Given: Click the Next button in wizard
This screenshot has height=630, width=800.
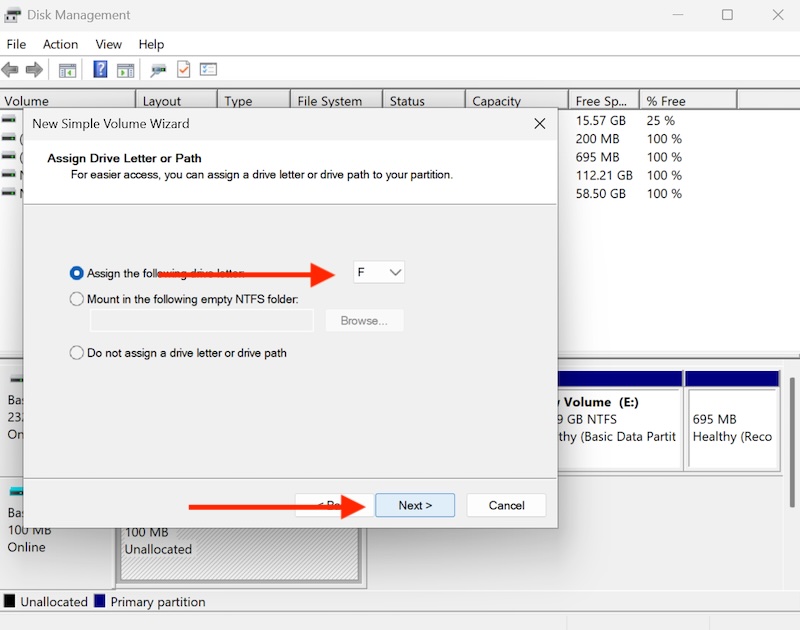Looking at the screenshot, I should point(415,505).
